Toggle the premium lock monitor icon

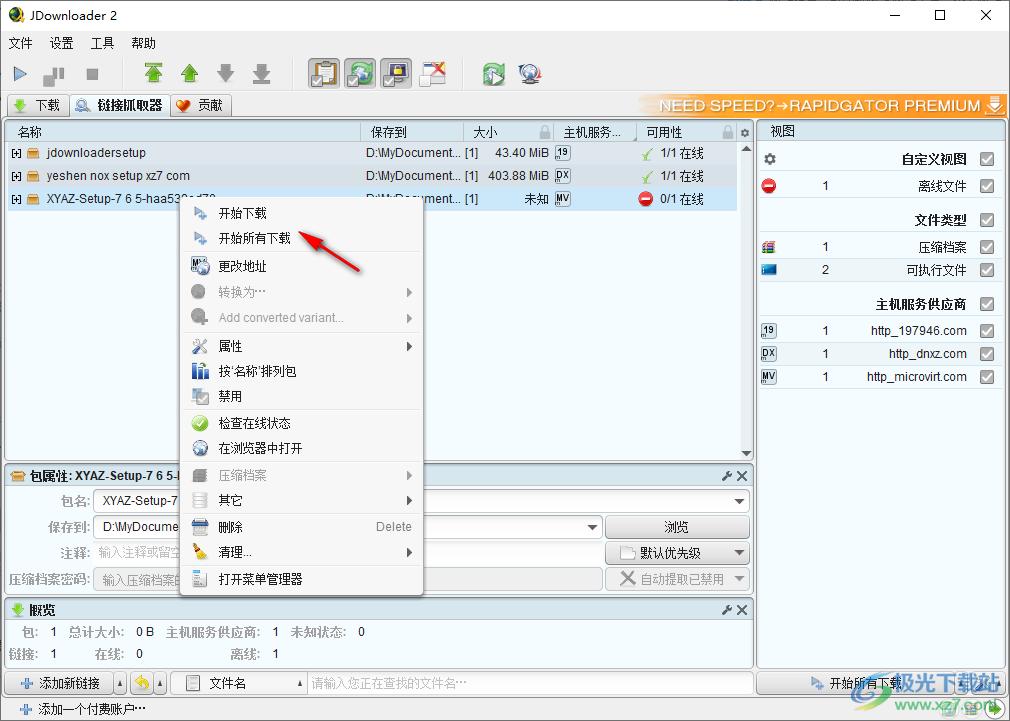pos(396,73)
